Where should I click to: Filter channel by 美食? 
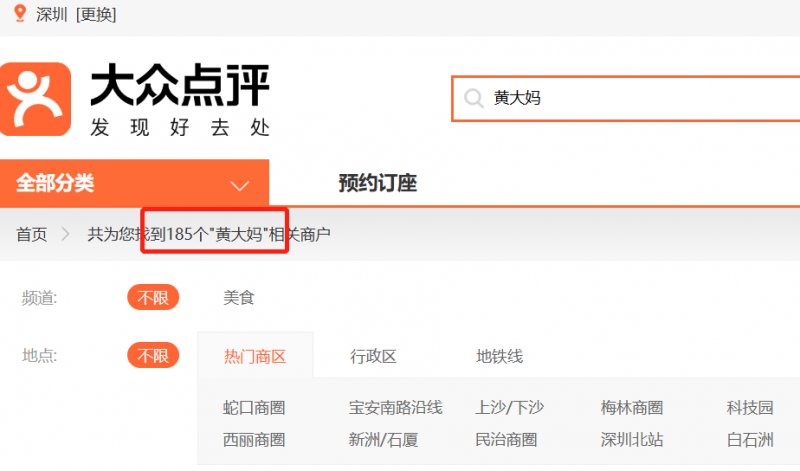(x=239, y=298)
